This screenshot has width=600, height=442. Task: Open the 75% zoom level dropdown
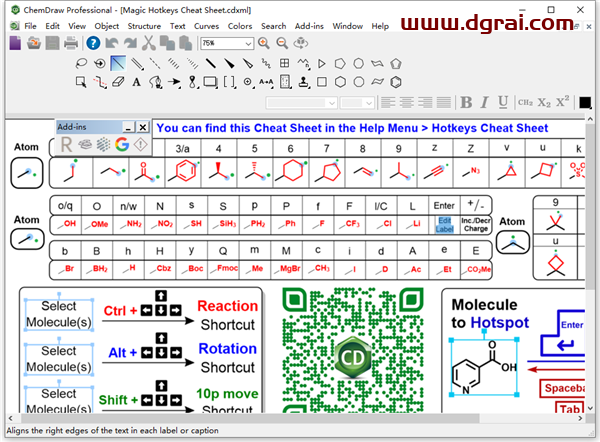point(248,43)
